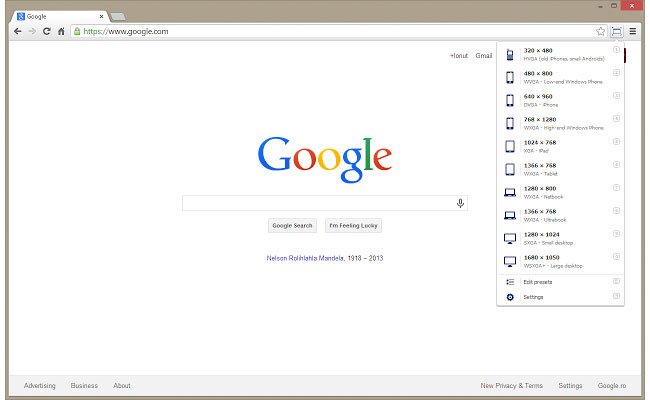Screen dimensions: 650x400
Task: Maximize the Chrome window
Action: click(x=614, y=6)
